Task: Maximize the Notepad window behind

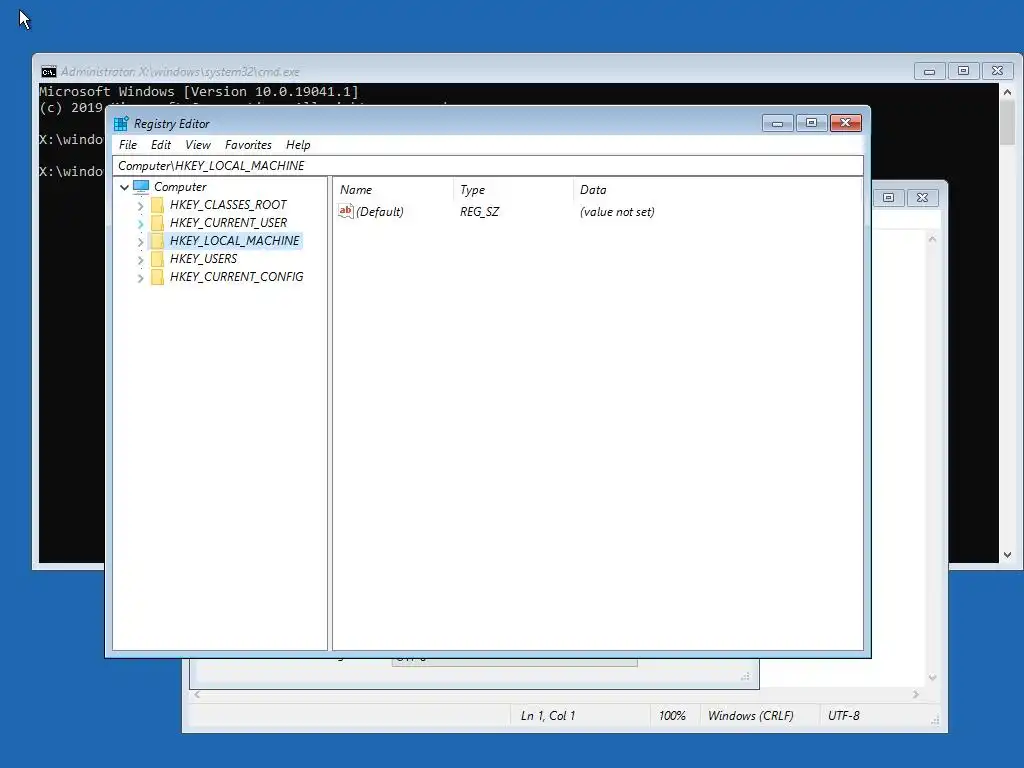Action: pyautogui.click(x=888, y=197)
